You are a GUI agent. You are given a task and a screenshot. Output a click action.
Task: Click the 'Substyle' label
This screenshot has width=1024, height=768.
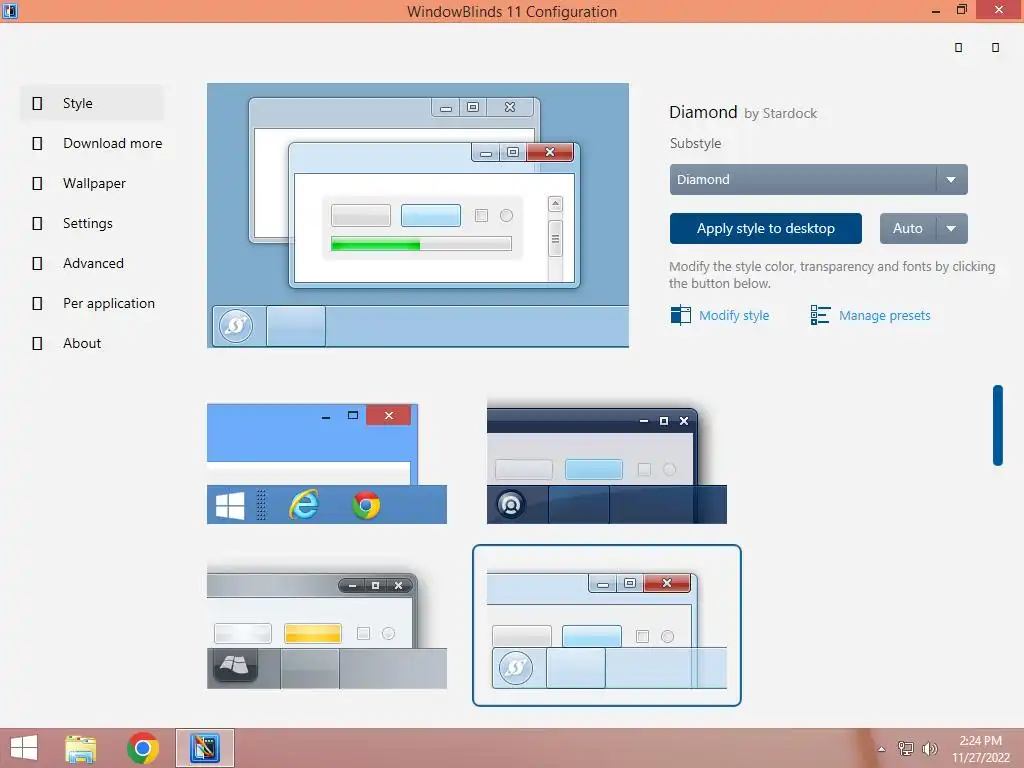pyautogui.click(x=695, y=143)
